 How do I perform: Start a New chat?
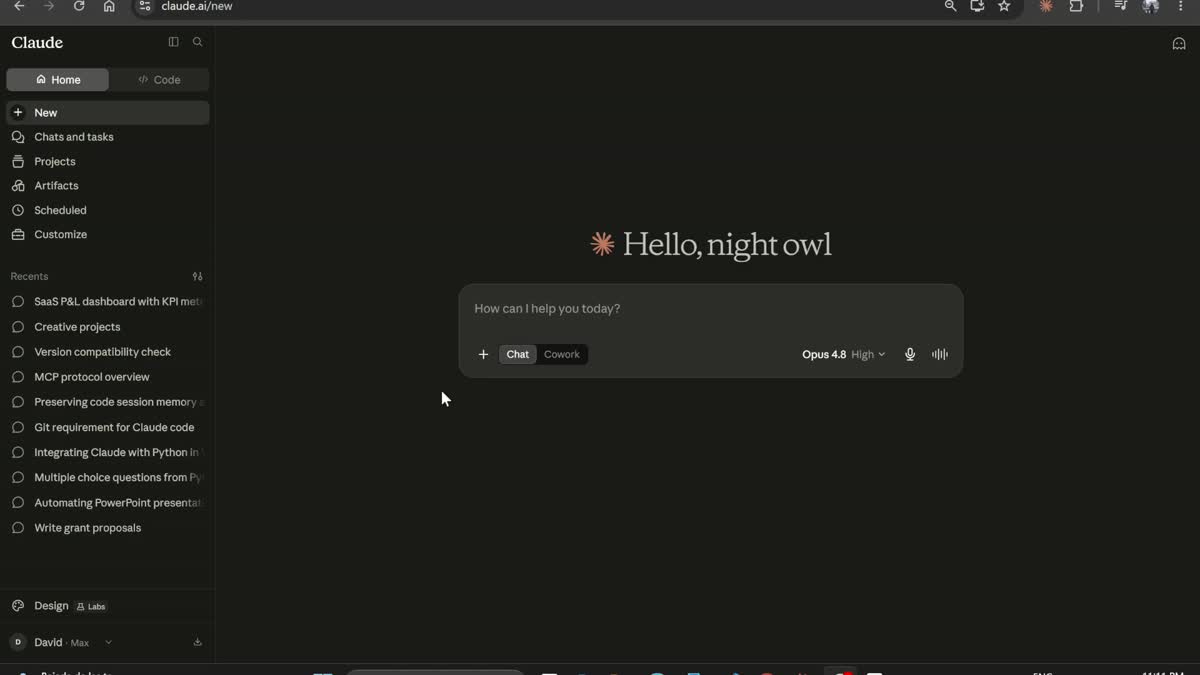107,113
